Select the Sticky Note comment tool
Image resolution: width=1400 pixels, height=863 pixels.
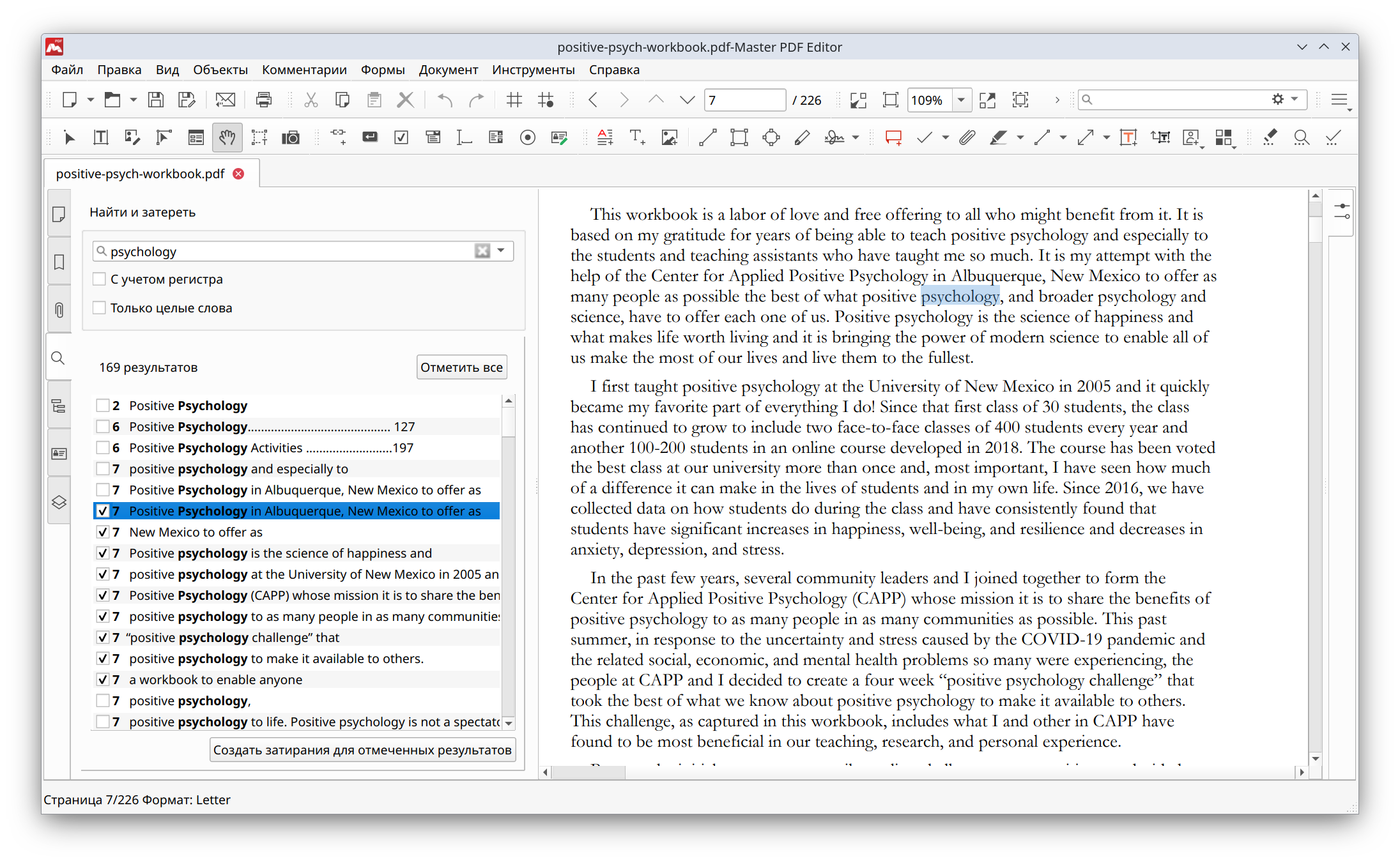click(x=893, y=137)
